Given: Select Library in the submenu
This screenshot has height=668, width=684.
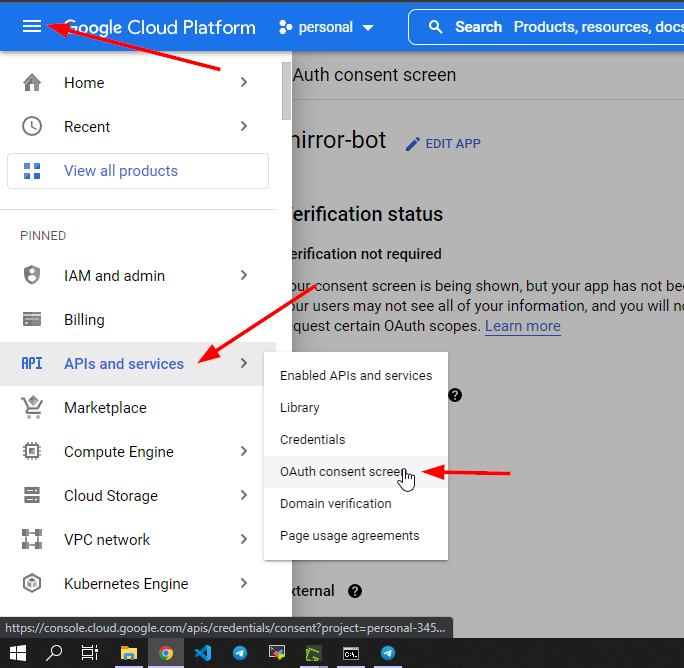Looking at the screenshot, I should 356,408.
